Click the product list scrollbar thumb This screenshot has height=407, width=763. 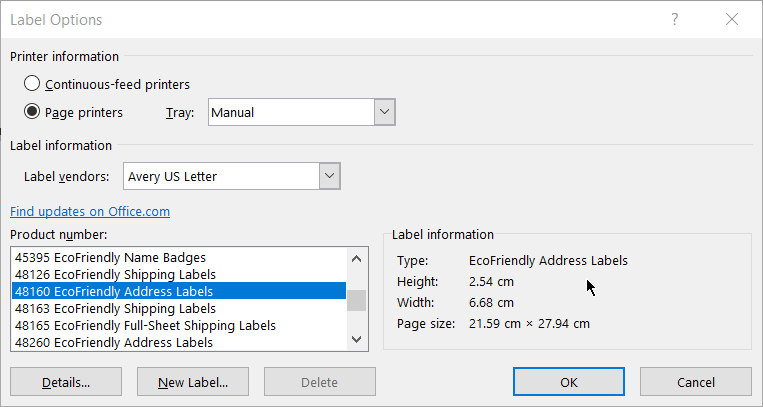pyautogui.click(x=356, y=300)
